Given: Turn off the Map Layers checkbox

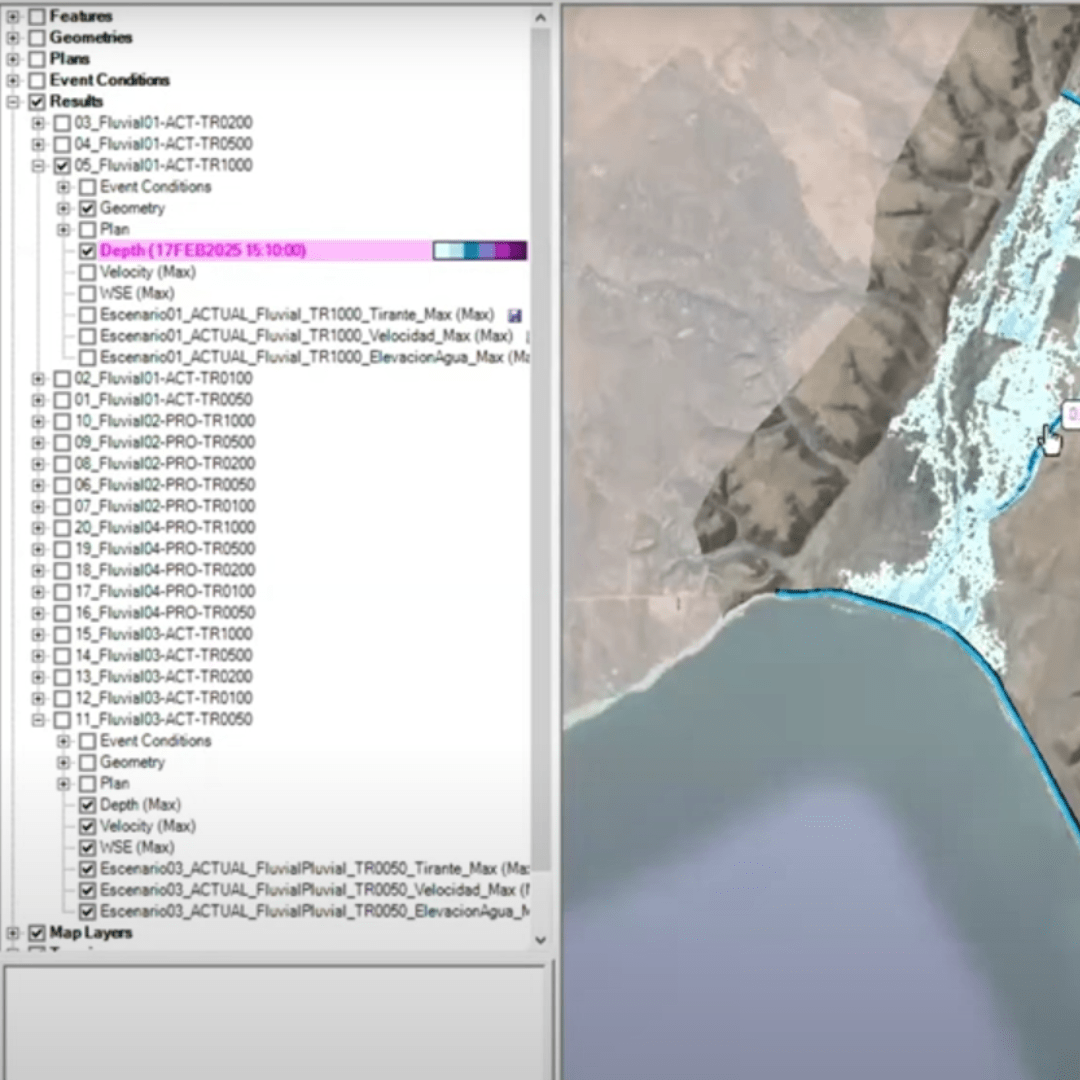Looking at the screenshot, I should click(x=37, y=933).
